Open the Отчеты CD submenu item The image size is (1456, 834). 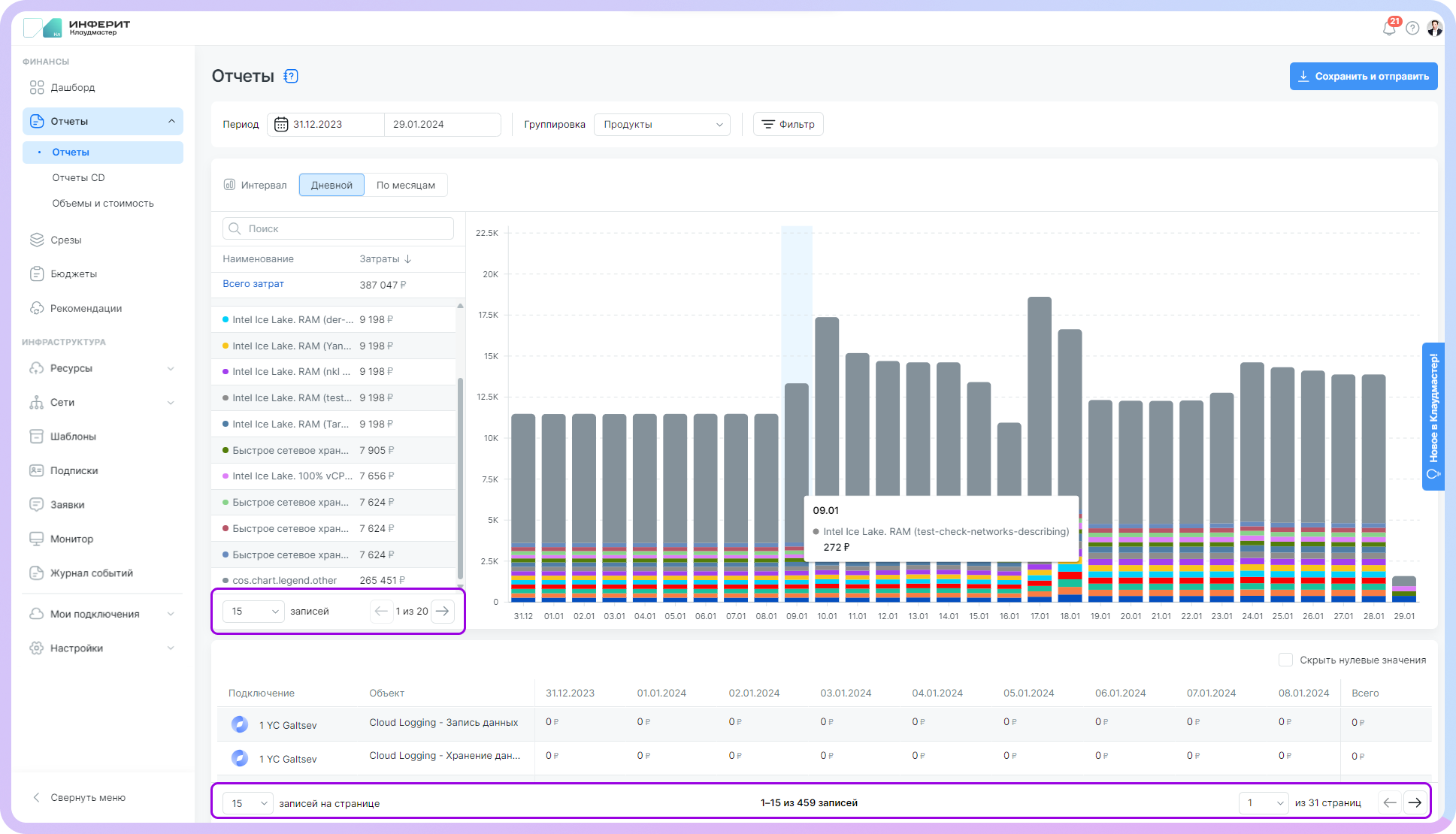coord(78,178)
